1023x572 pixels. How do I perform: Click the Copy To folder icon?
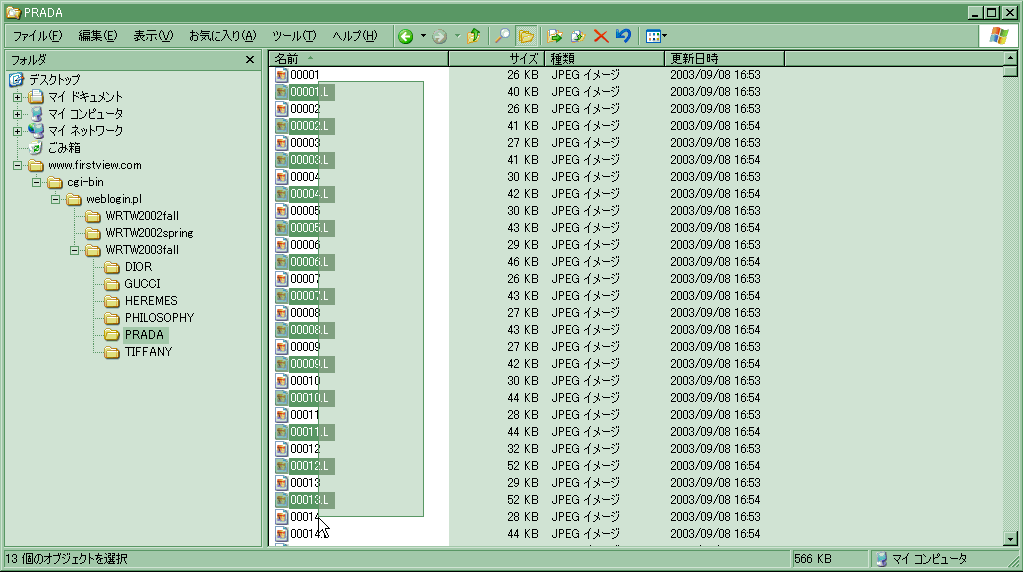(x=578, y=36)
